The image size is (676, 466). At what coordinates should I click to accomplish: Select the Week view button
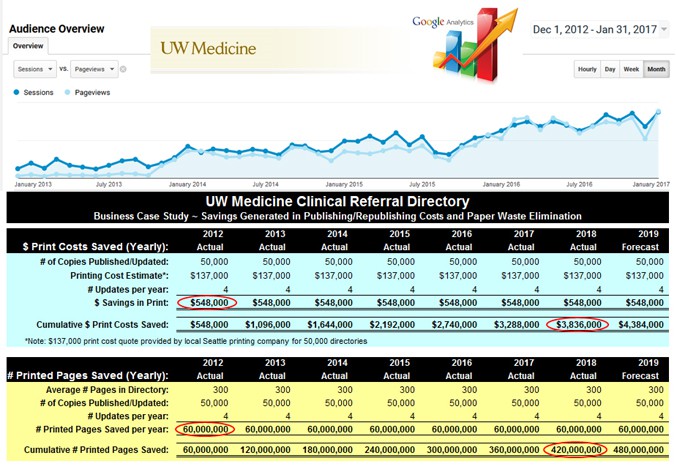tap(631, 69)
